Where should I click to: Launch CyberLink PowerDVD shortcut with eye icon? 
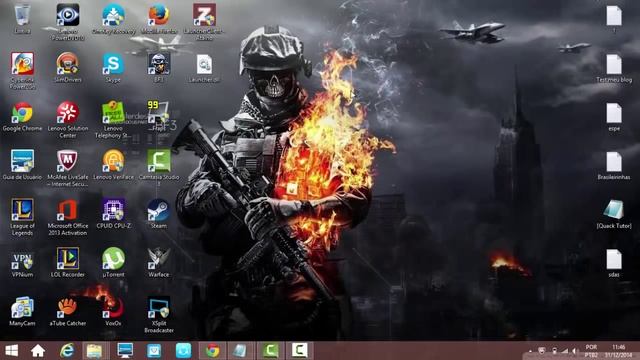pos(68,22)
